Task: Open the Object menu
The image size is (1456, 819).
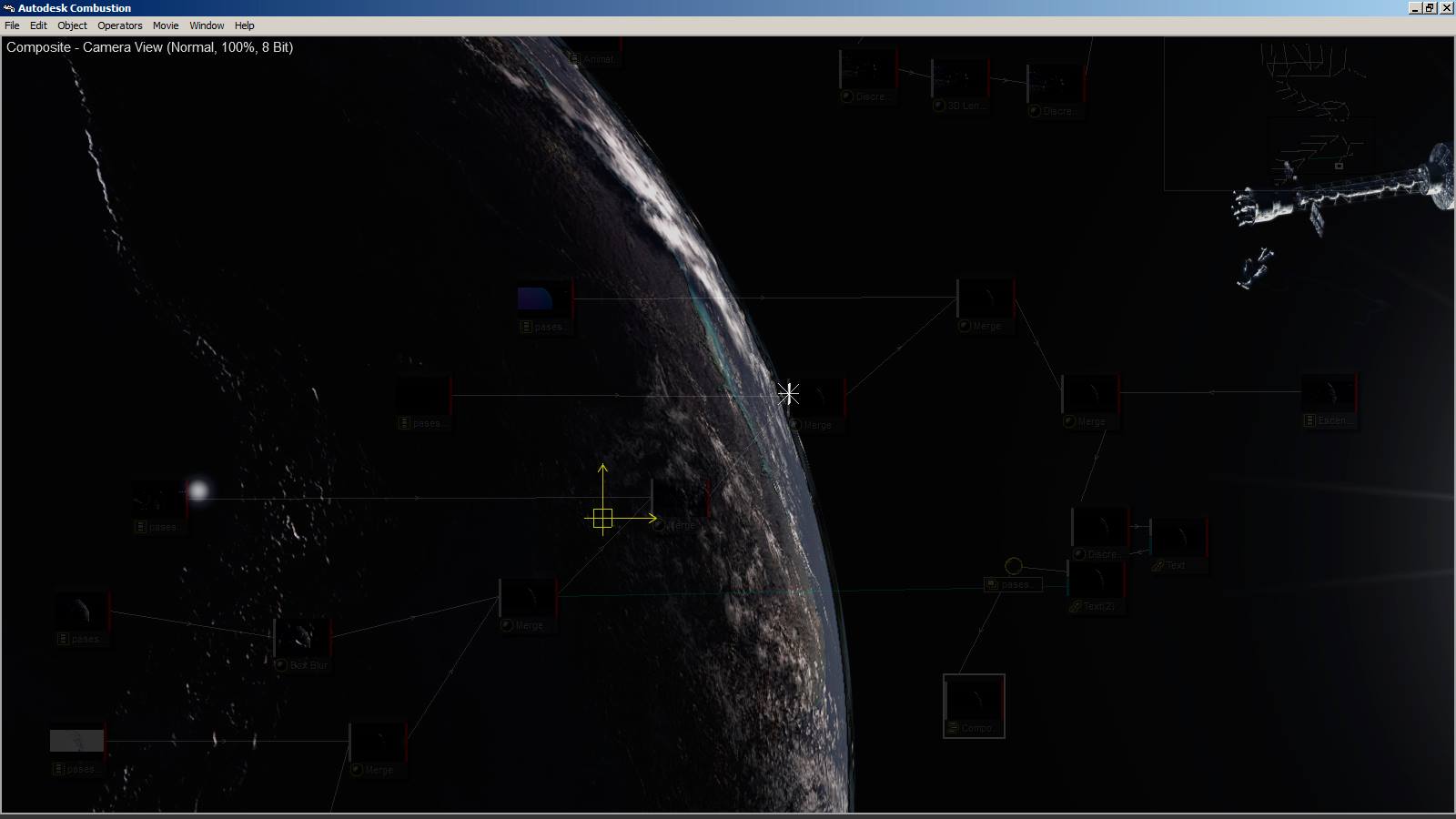Action: coord(73,25)
